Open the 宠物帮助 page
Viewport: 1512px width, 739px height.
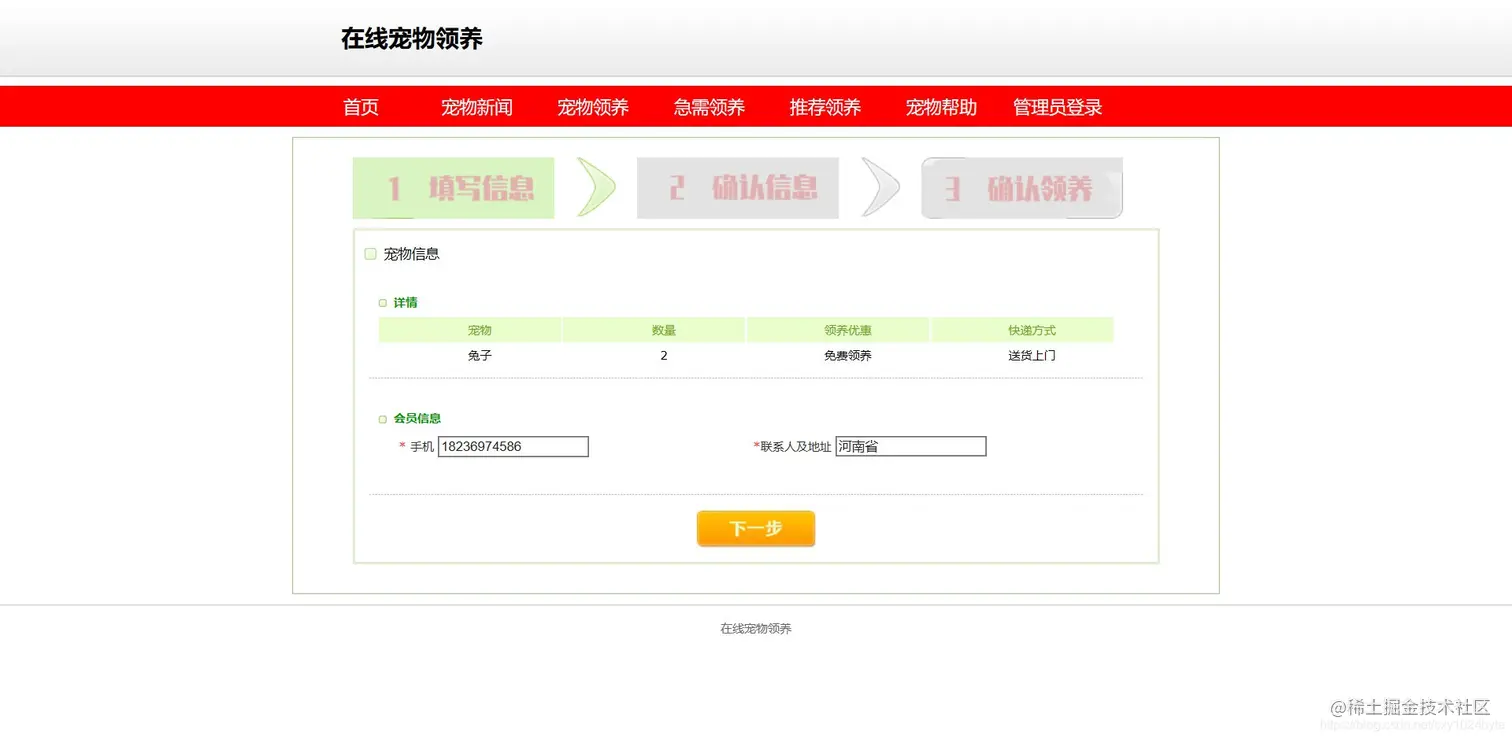[x=941, y=107]
